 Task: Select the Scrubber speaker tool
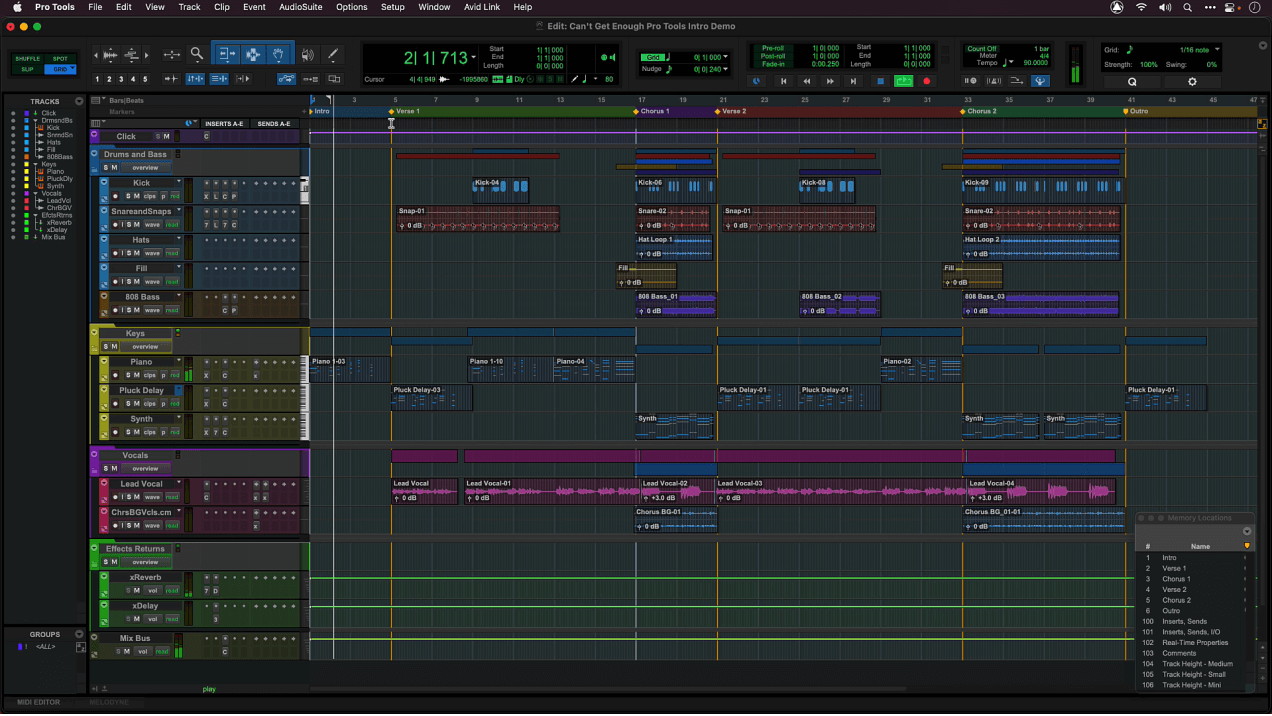(x=307, y=55)
